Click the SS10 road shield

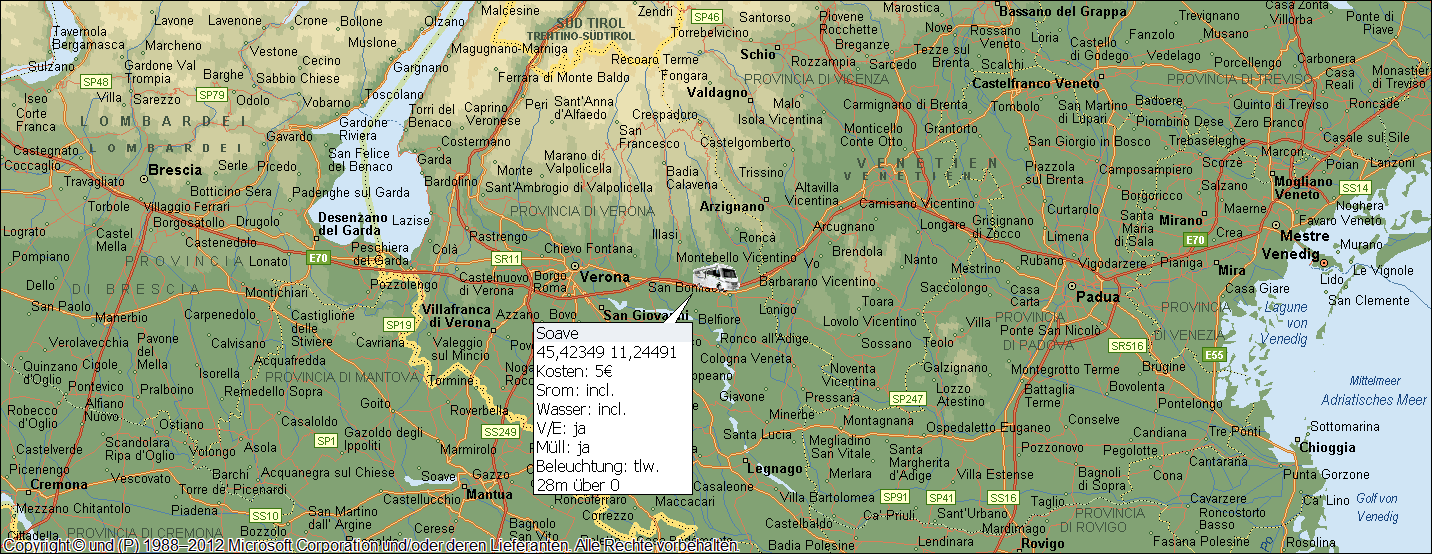[x=266, y=516]
